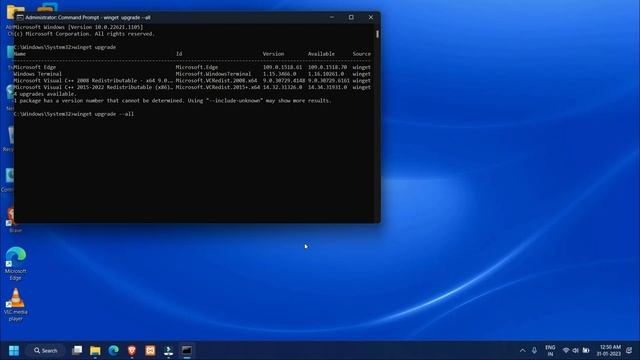Click the Visual C++ 2015-2022 Redistributable row name
The image size is (640, 360).
pos(93,87)
